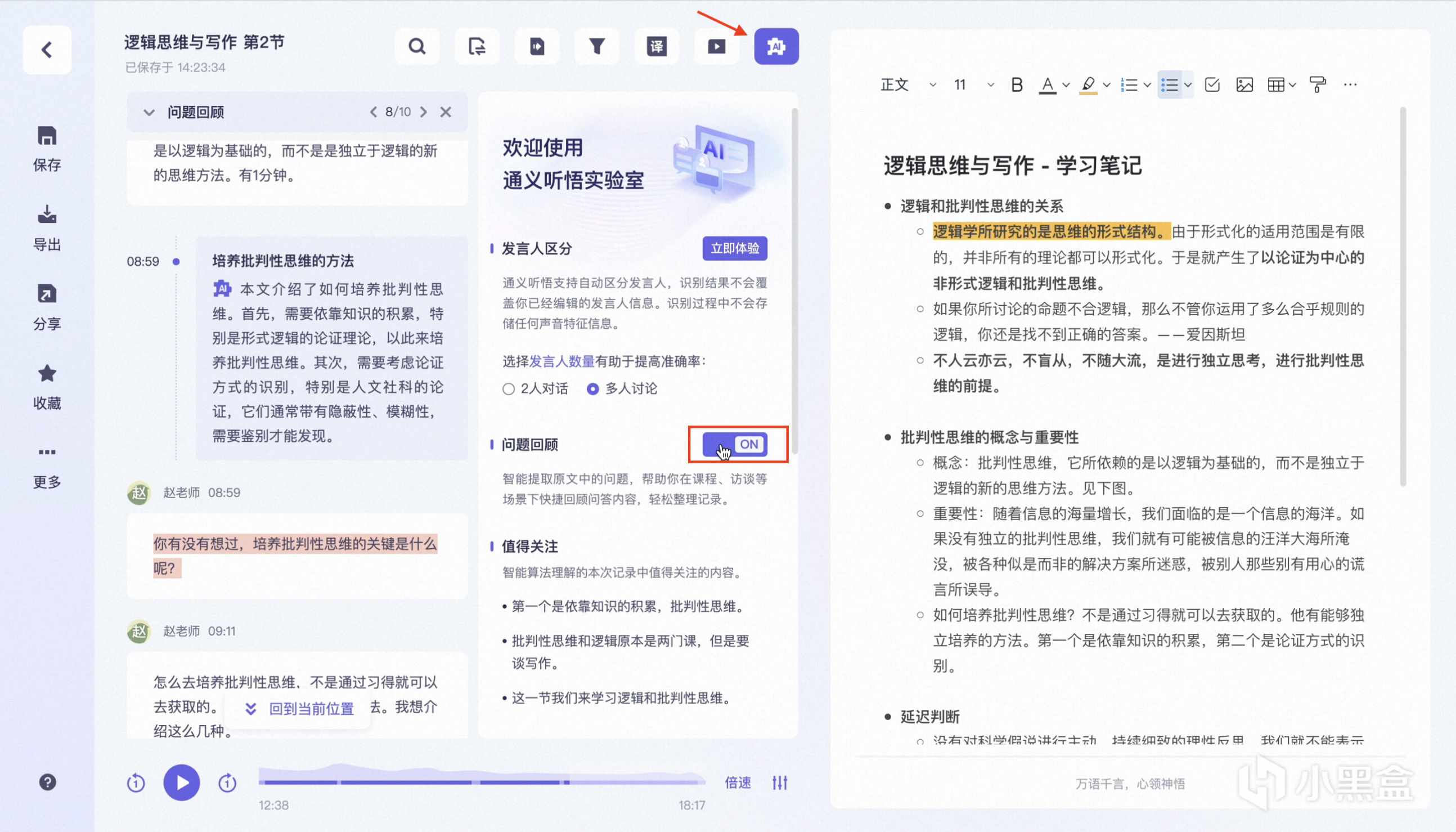The image size is (1456, 832).
Task: Open the search tool in top toolbar
Action: (x=417, y=46)
